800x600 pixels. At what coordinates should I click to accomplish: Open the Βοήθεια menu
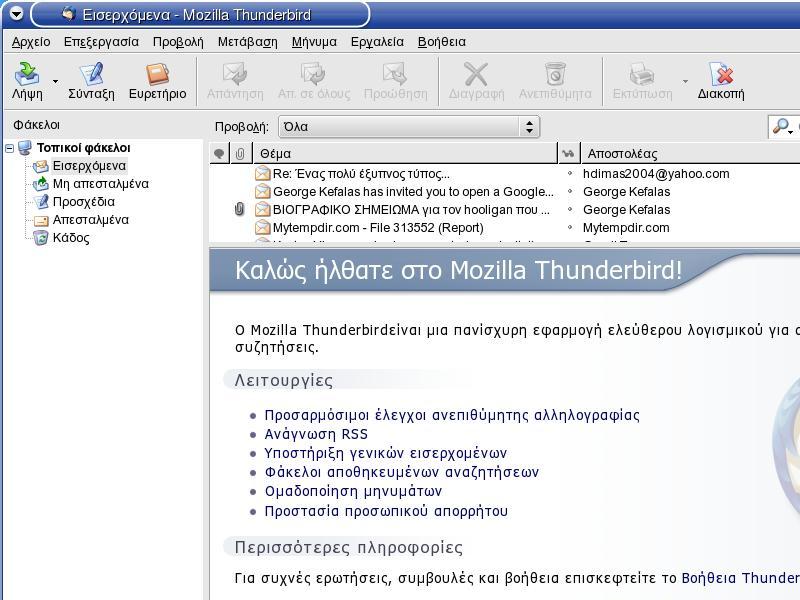click(x=442, y=42)
